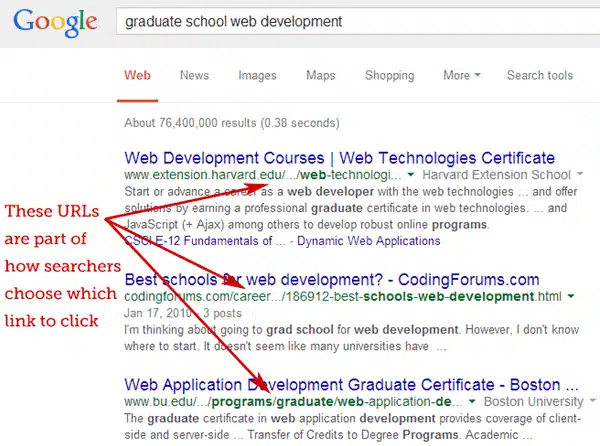Click the Harvard Extension School label
This screenshot has height=446, width=600.
(x=486, y=176)
